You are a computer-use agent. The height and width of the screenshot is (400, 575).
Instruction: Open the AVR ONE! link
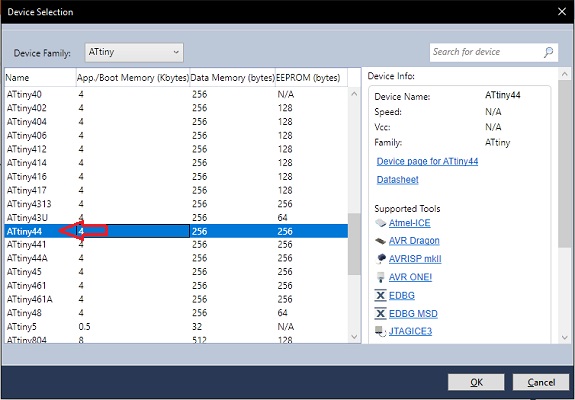click(410, 277)
